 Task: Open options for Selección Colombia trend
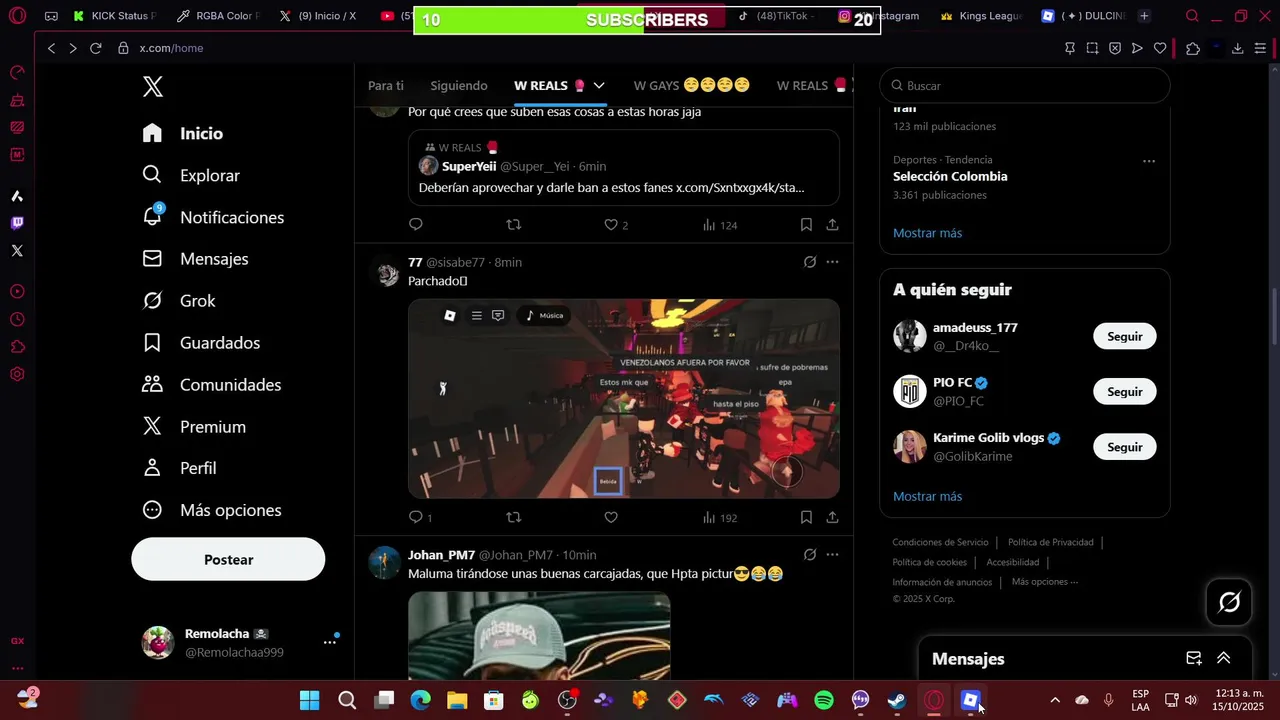pos(1149,161)
